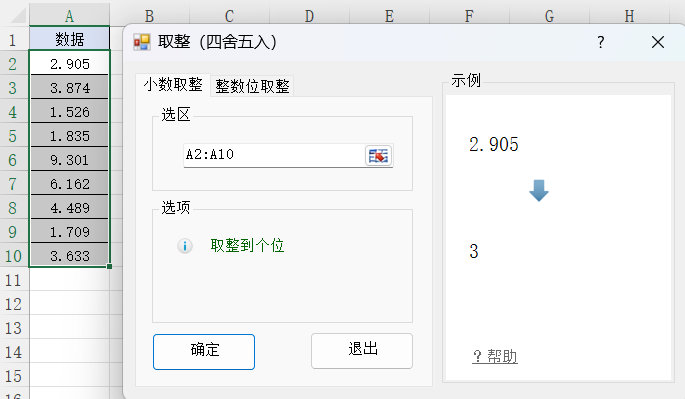The image size is (685, 399).
Task: Select the column A header
Action: point(69,16)
